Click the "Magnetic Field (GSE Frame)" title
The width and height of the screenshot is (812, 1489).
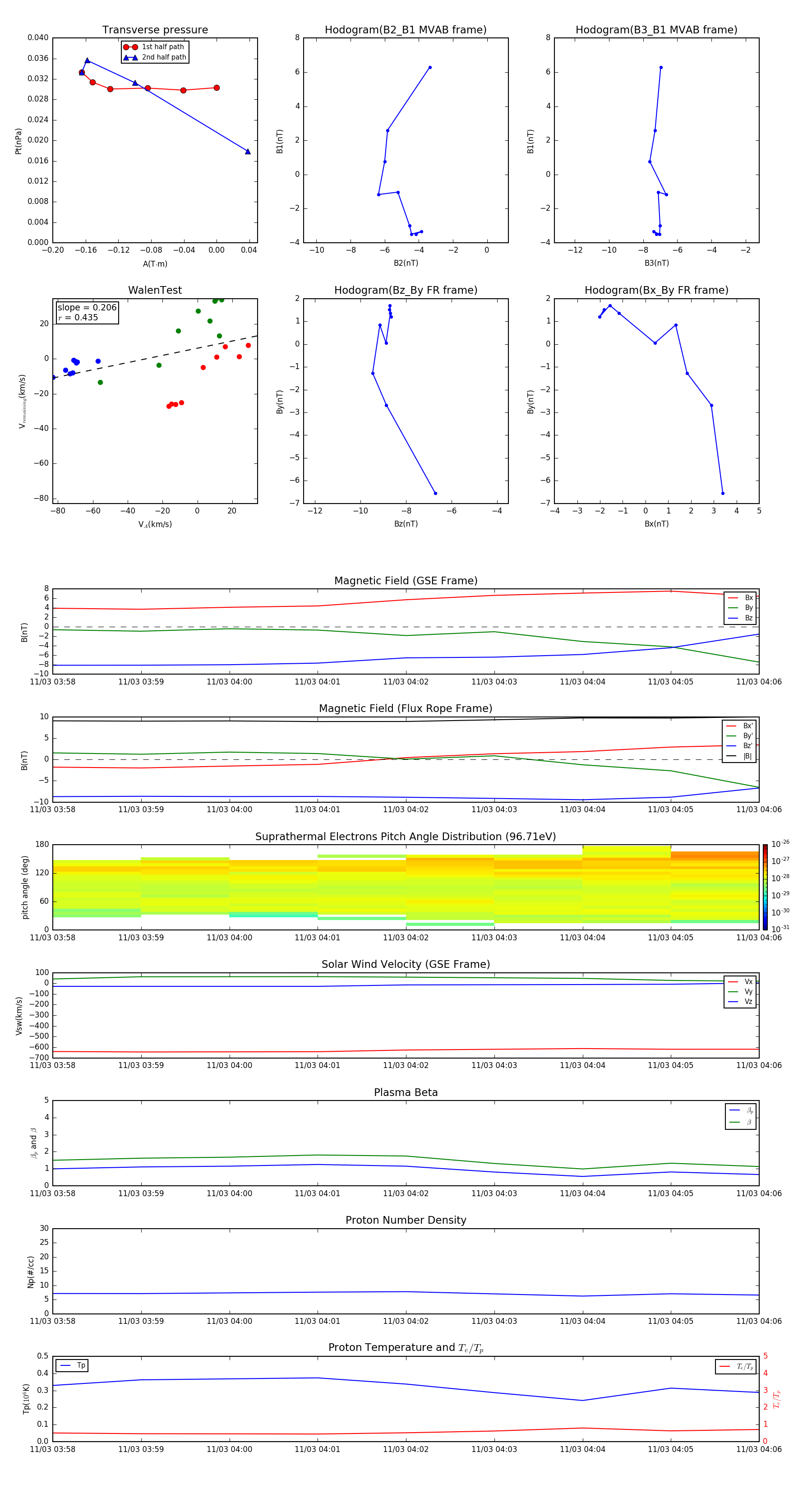point(406,581)
